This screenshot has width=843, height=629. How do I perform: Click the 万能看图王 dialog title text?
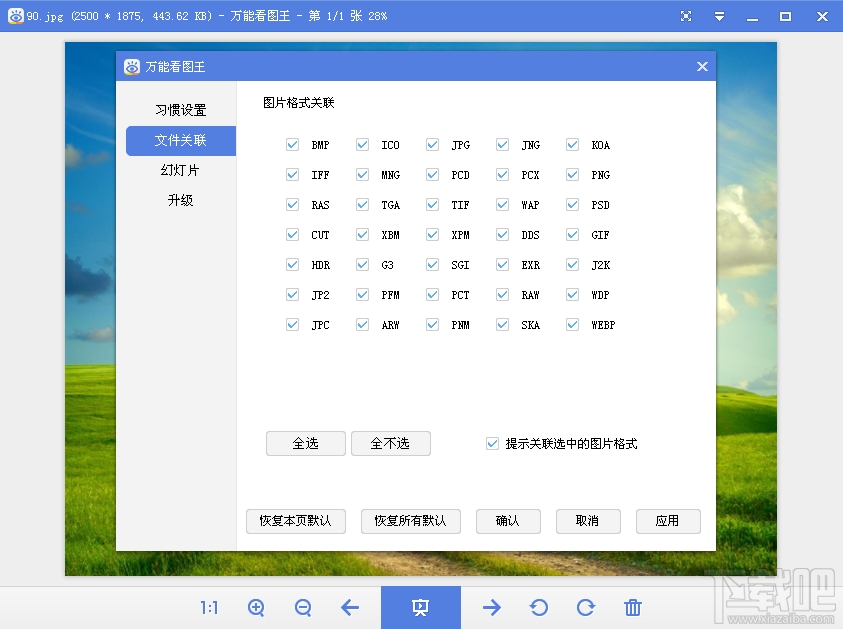point(175,67)
